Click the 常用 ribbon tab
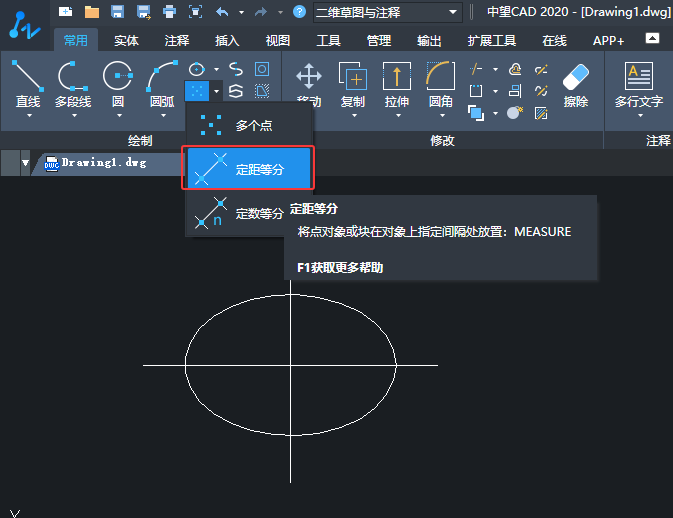The width and height of the screenshot is (673, 518). pyautogui.click(x=76, y=40)
